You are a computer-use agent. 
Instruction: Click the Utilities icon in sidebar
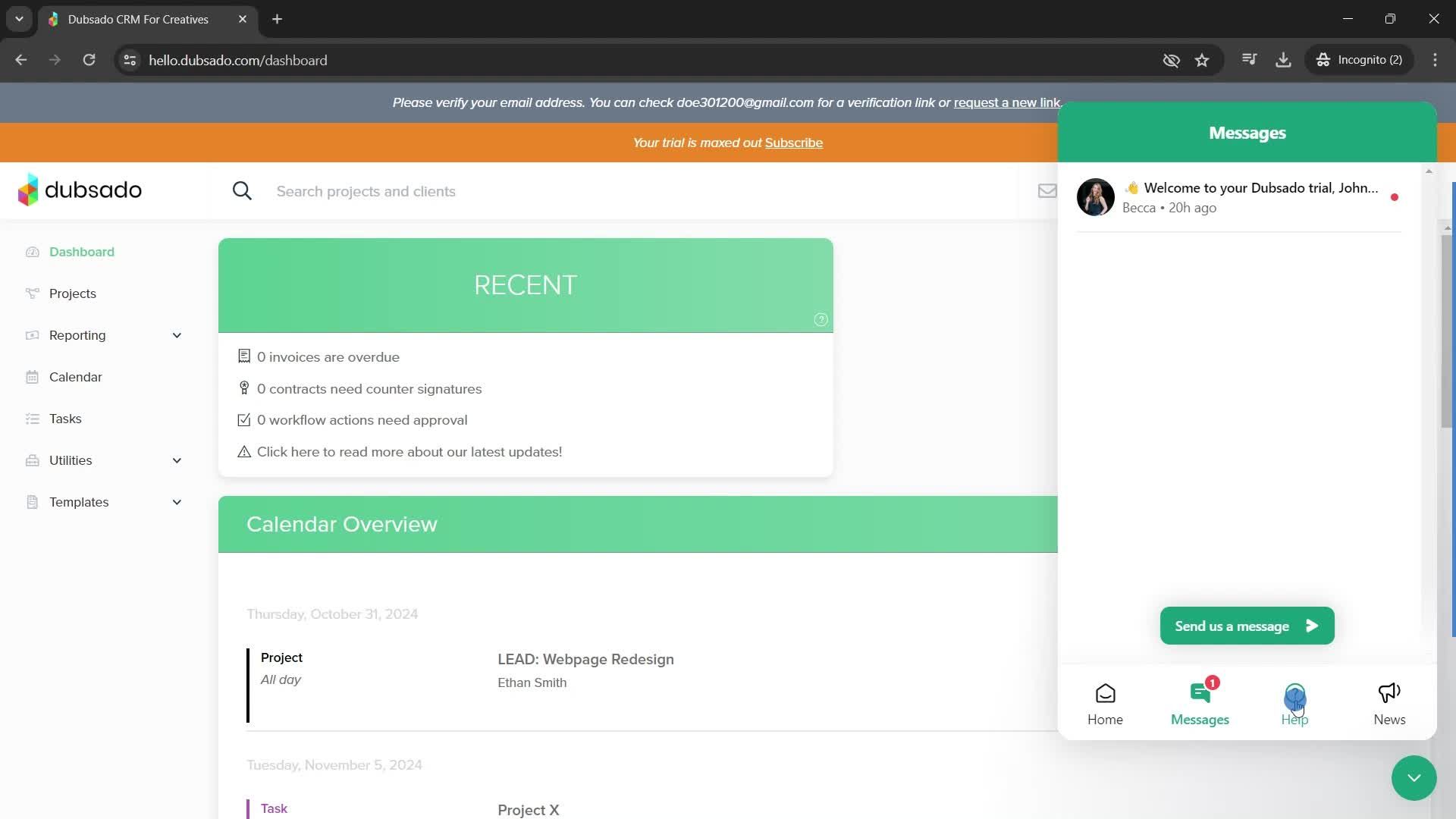[32, 460]
